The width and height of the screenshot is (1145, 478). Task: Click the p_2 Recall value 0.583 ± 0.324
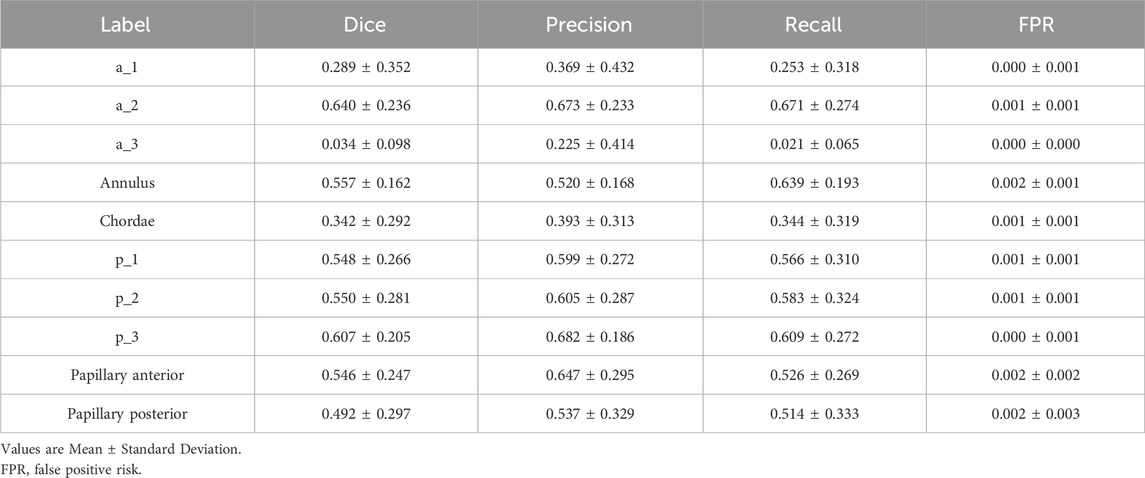[815, 299]
